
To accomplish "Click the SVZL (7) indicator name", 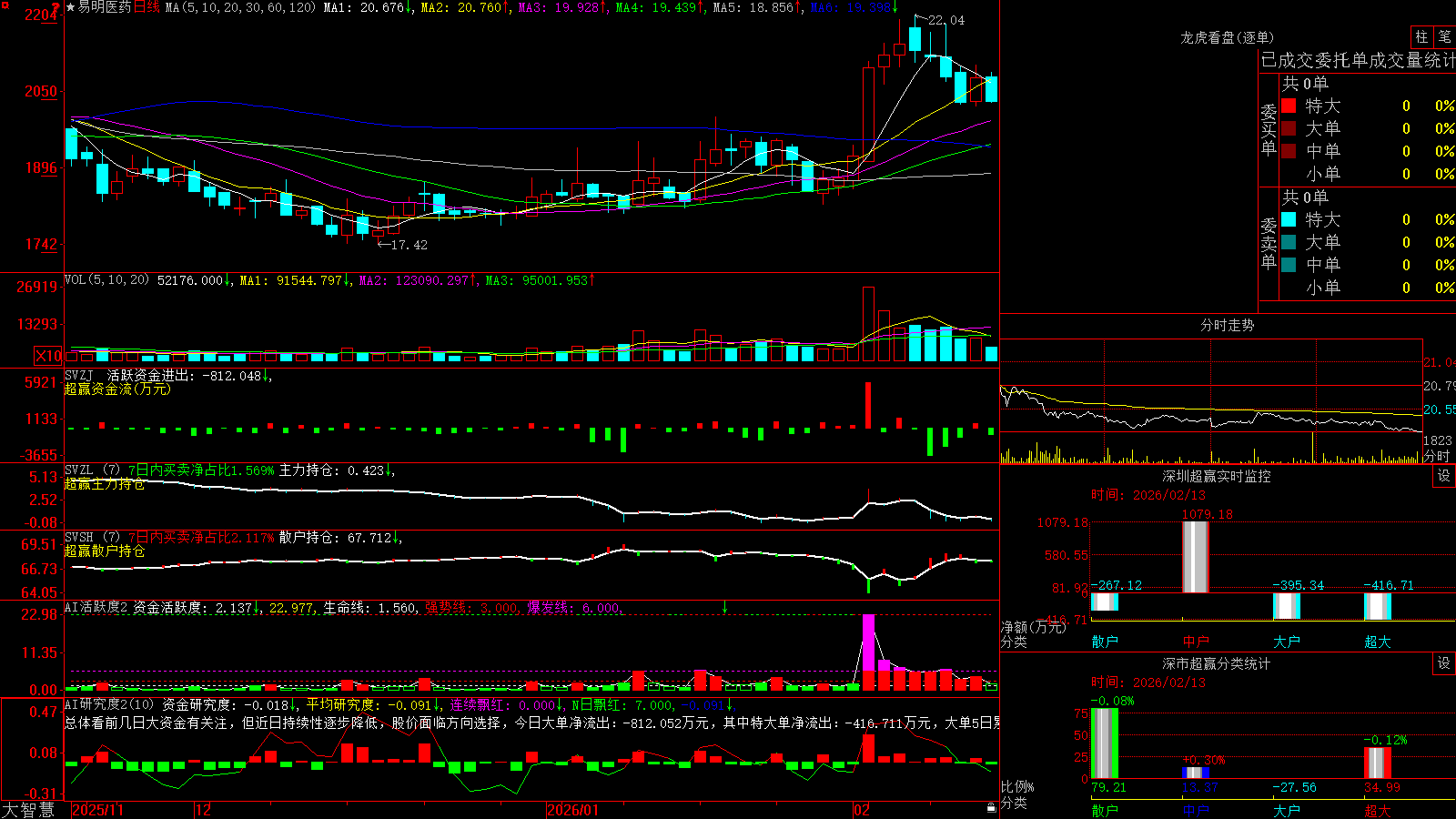I will (92, 470).
